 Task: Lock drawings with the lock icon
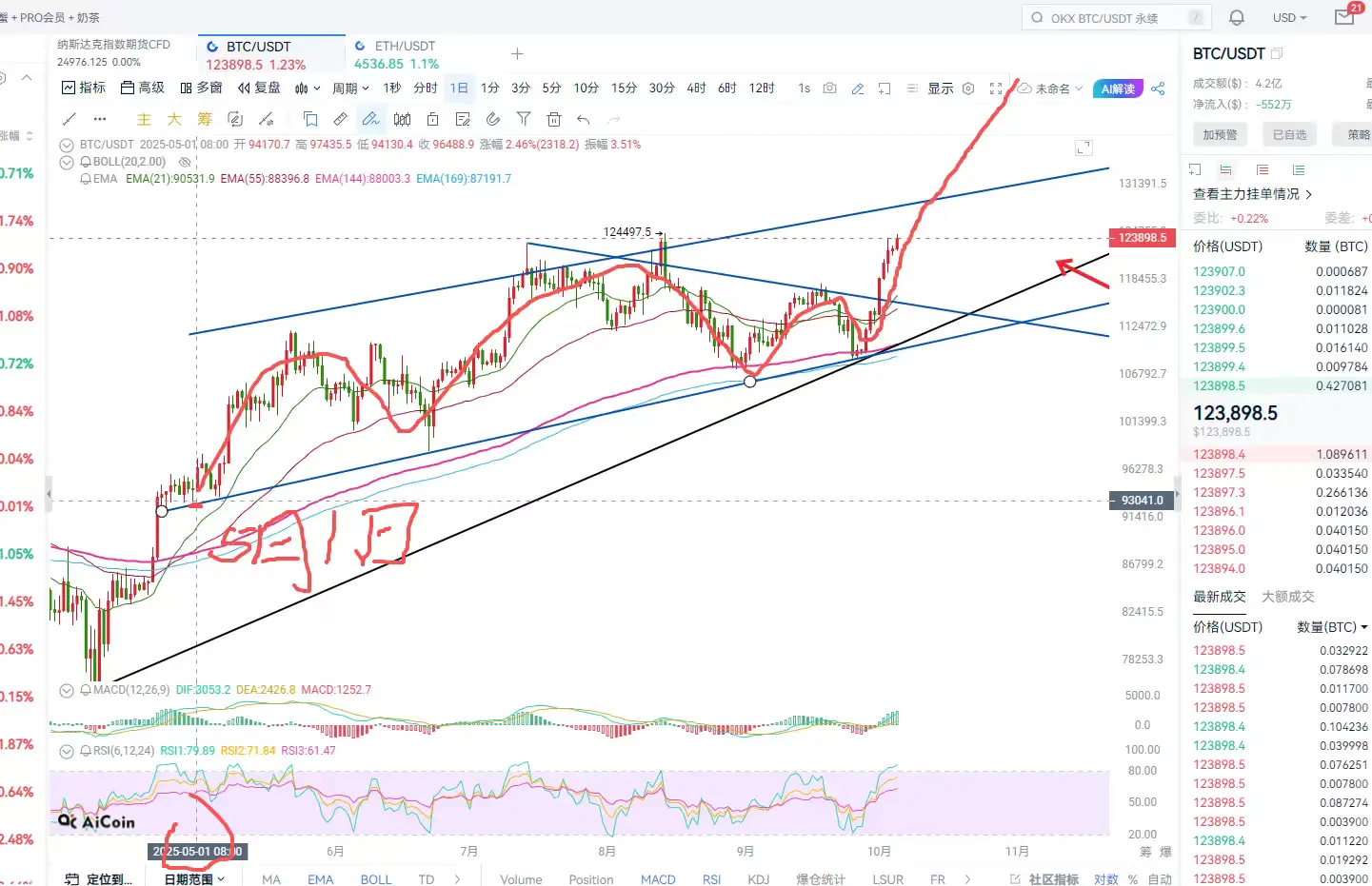point(432,119)
